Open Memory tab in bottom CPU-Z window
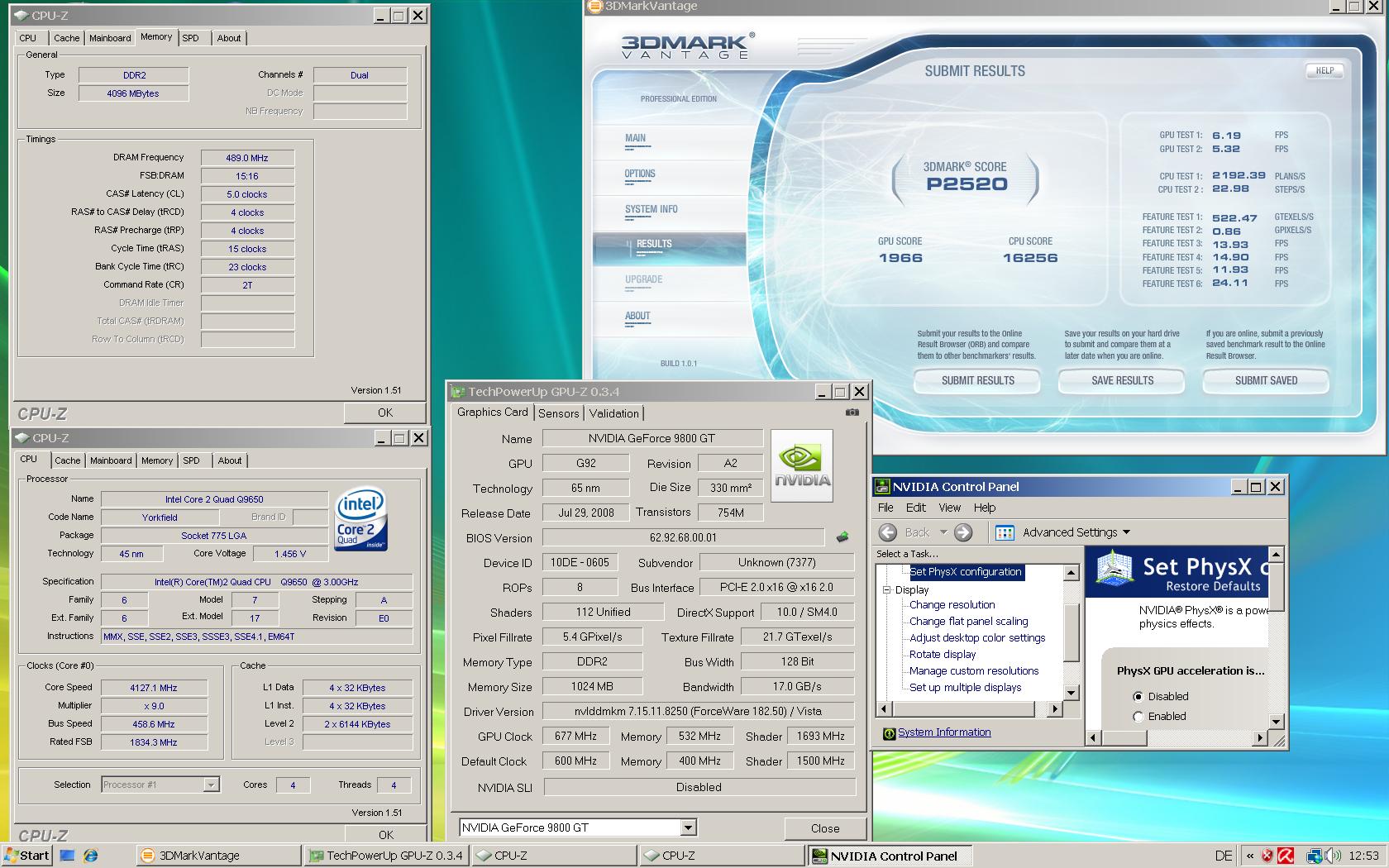Image resolution: width=1389 pixels, height=868 pixels. pyautogui.click(x=157, y=460)
